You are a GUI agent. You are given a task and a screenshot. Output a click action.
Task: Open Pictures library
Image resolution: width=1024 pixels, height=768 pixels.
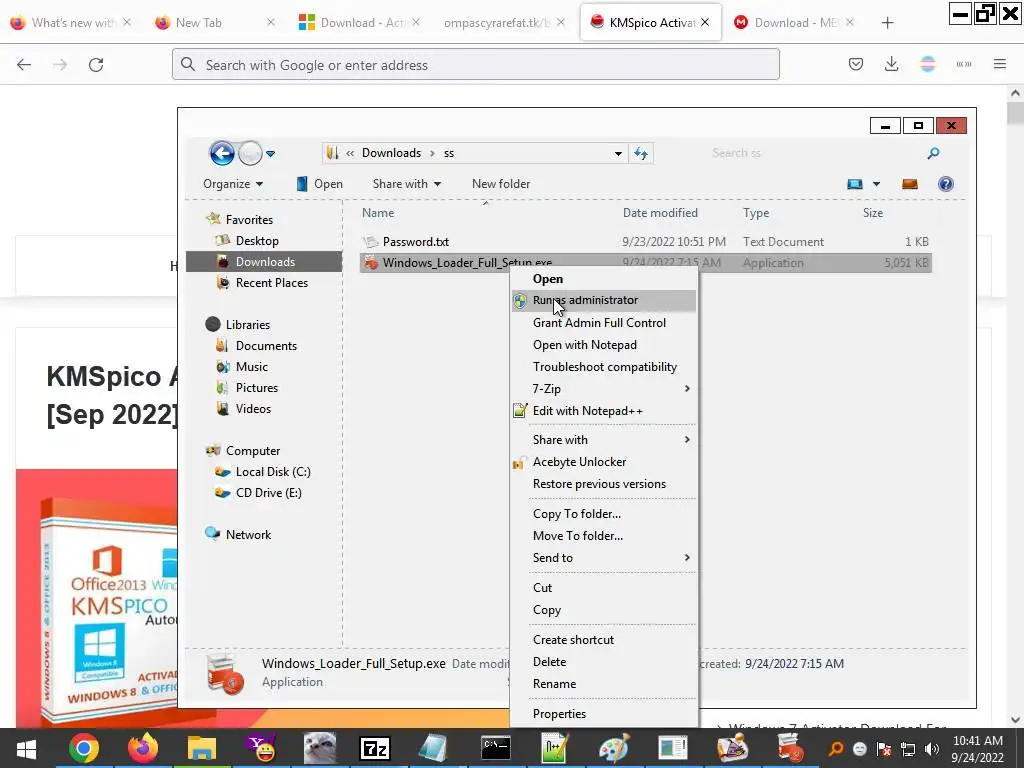[x=257, y=387]
